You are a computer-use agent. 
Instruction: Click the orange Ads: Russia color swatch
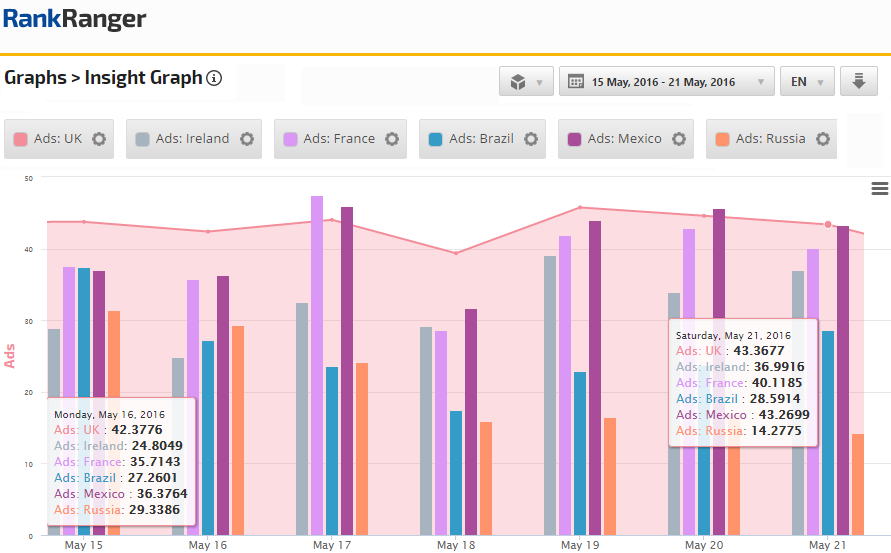pos(721,139)
